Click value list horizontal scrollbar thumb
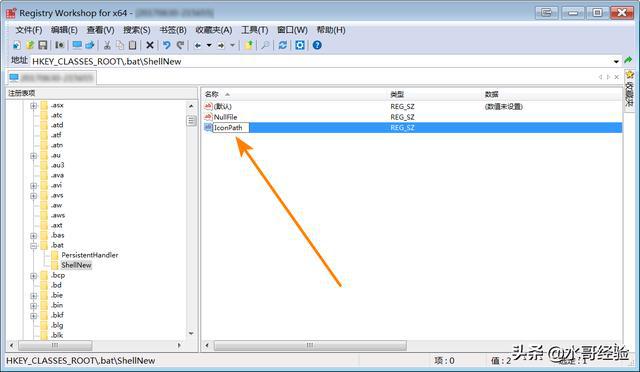640x372 pixels. pos(310,345)
